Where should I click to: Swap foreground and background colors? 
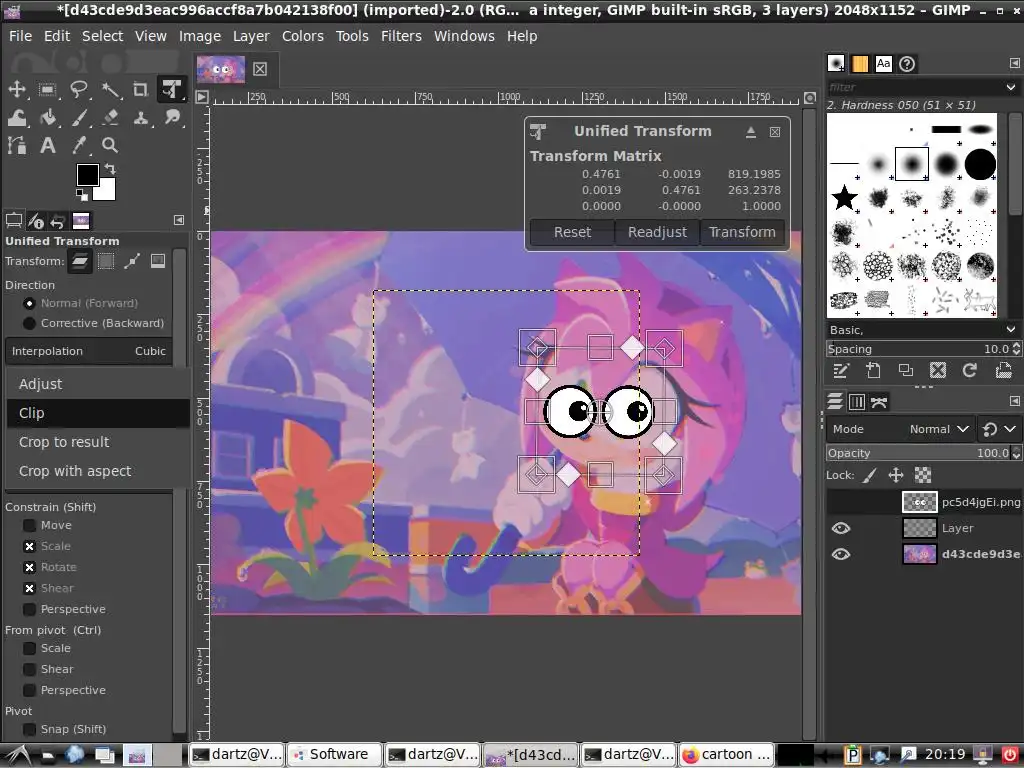[x=110, y=168]
